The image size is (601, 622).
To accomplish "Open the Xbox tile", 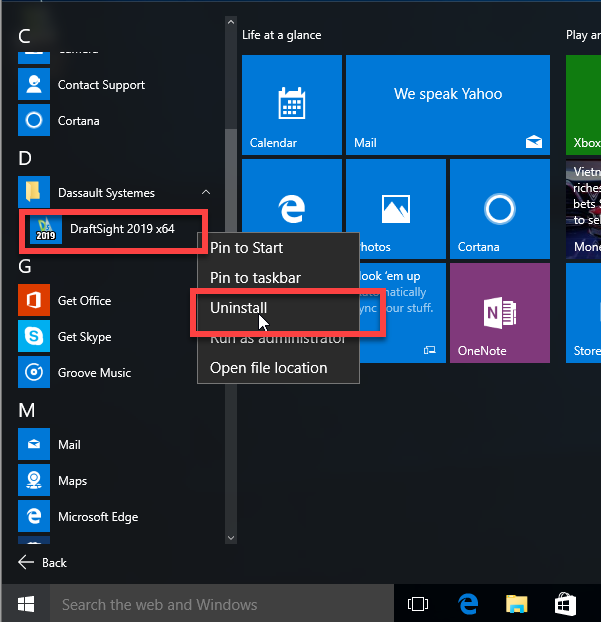I will click(583, 105).
